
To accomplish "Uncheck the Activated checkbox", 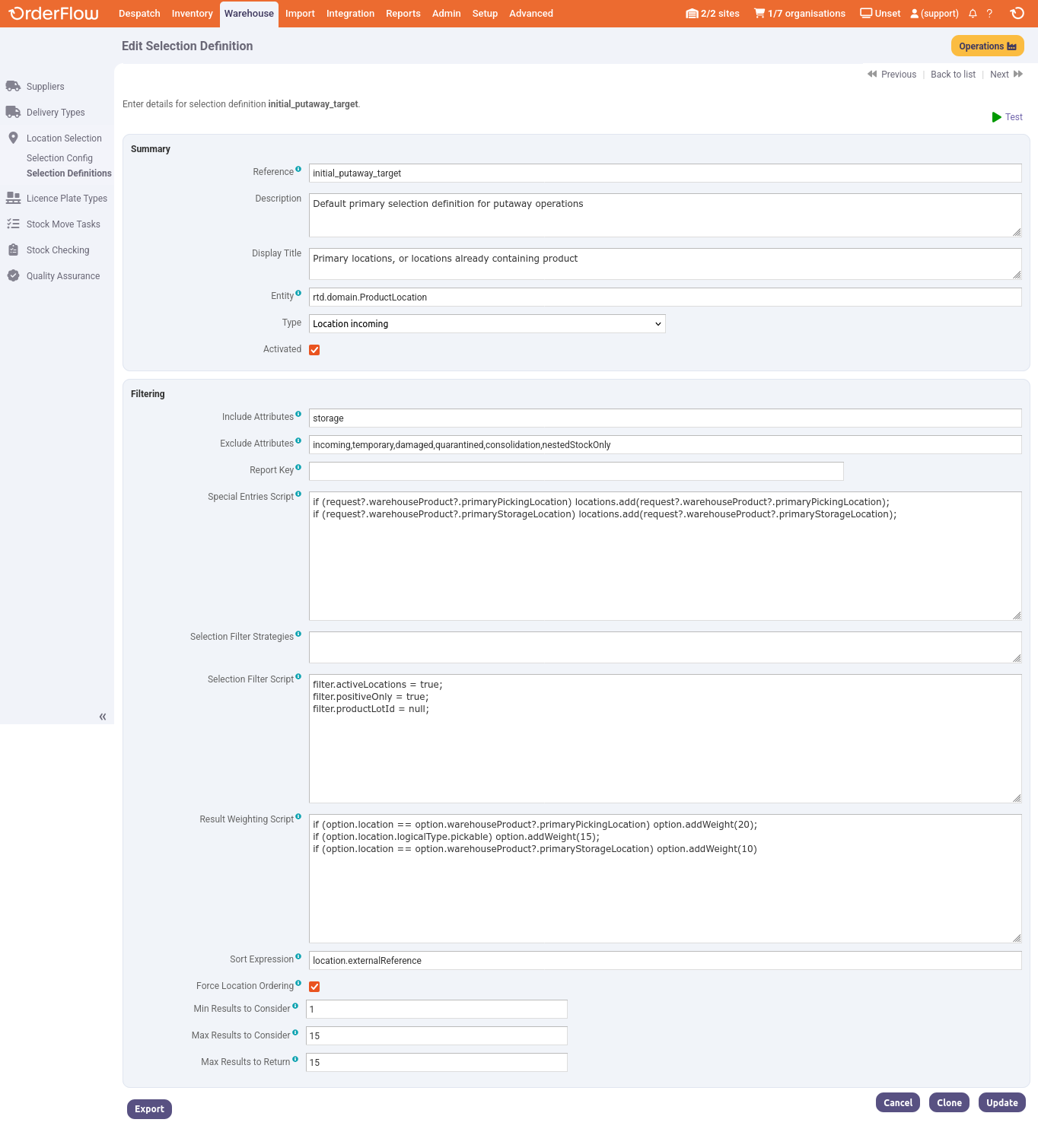I will (314, 350).
